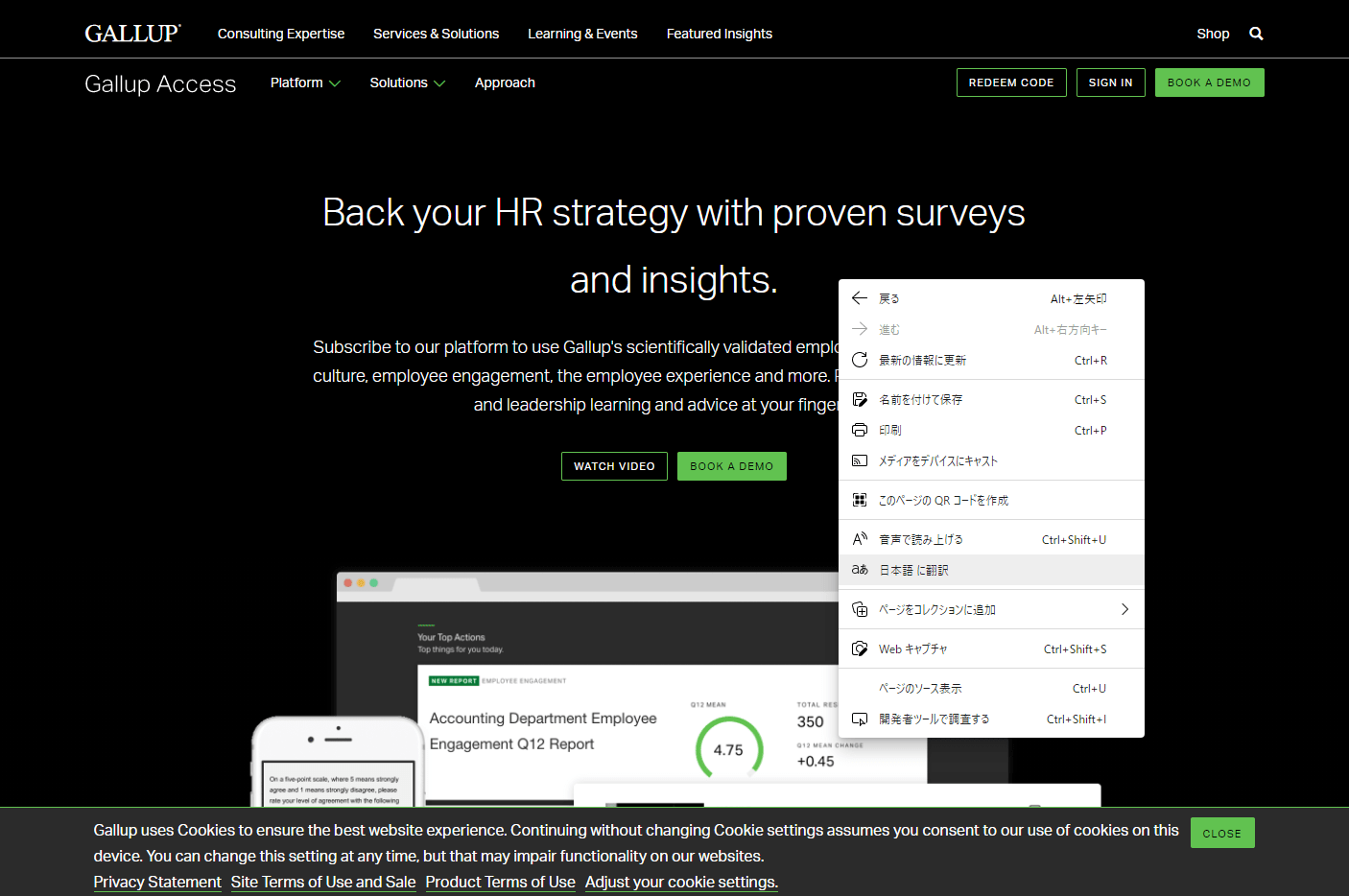Click the WATCH VIDEO button
The height and width of the screenshot is (896, 1349).
(x=614, y=466)
